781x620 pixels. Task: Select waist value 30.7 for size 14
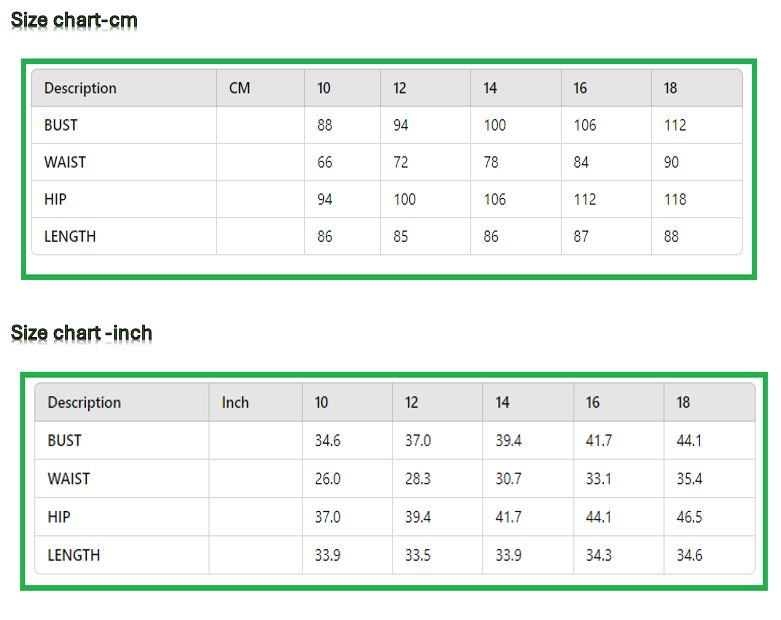[508, 479]
